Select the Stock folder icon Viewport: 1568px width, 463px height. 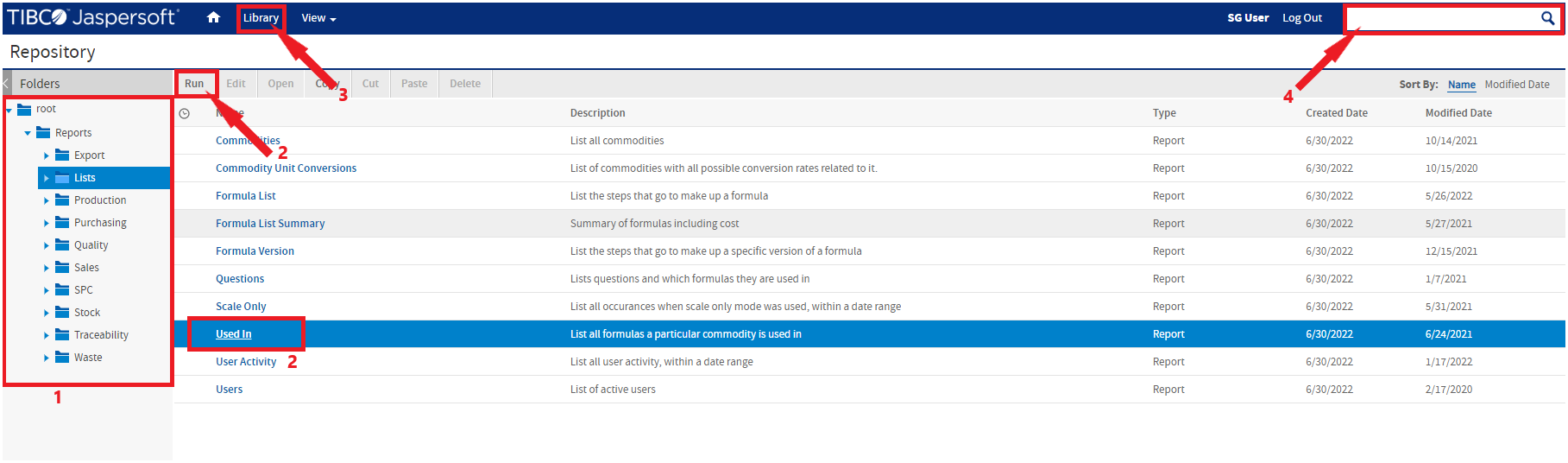(62, 313)
